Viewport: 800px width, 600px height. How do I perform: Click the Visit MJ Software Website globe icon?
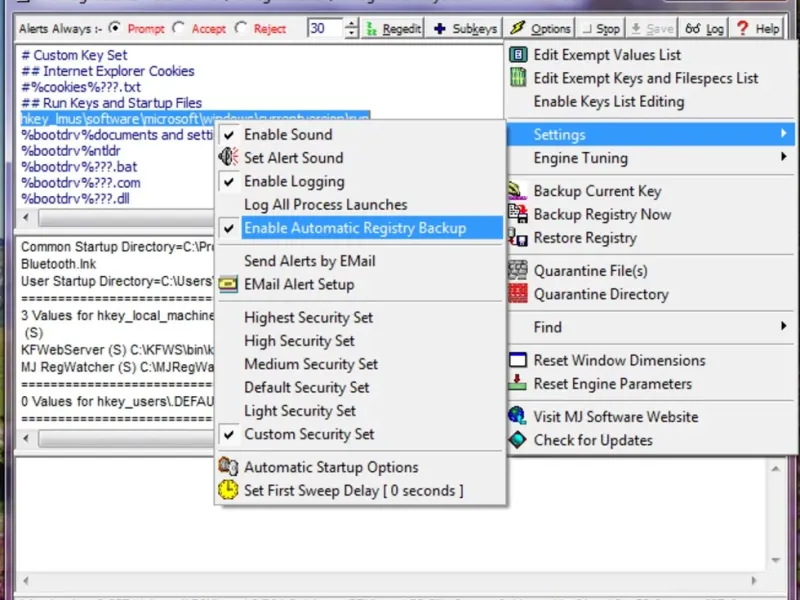(x=518, y=416)
